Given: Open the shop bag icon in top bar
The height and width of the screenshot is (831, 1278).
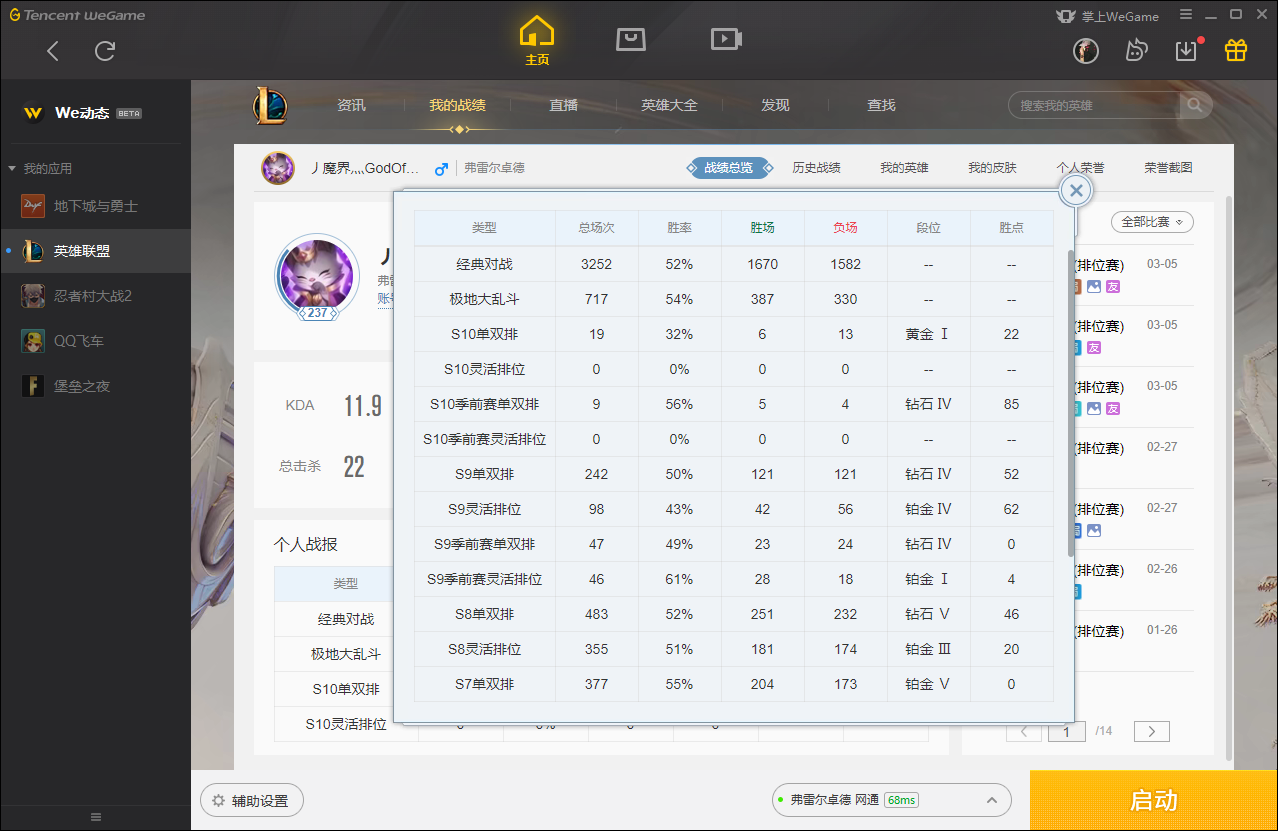Looking at the screenshot, I should [x=630, y=39].
